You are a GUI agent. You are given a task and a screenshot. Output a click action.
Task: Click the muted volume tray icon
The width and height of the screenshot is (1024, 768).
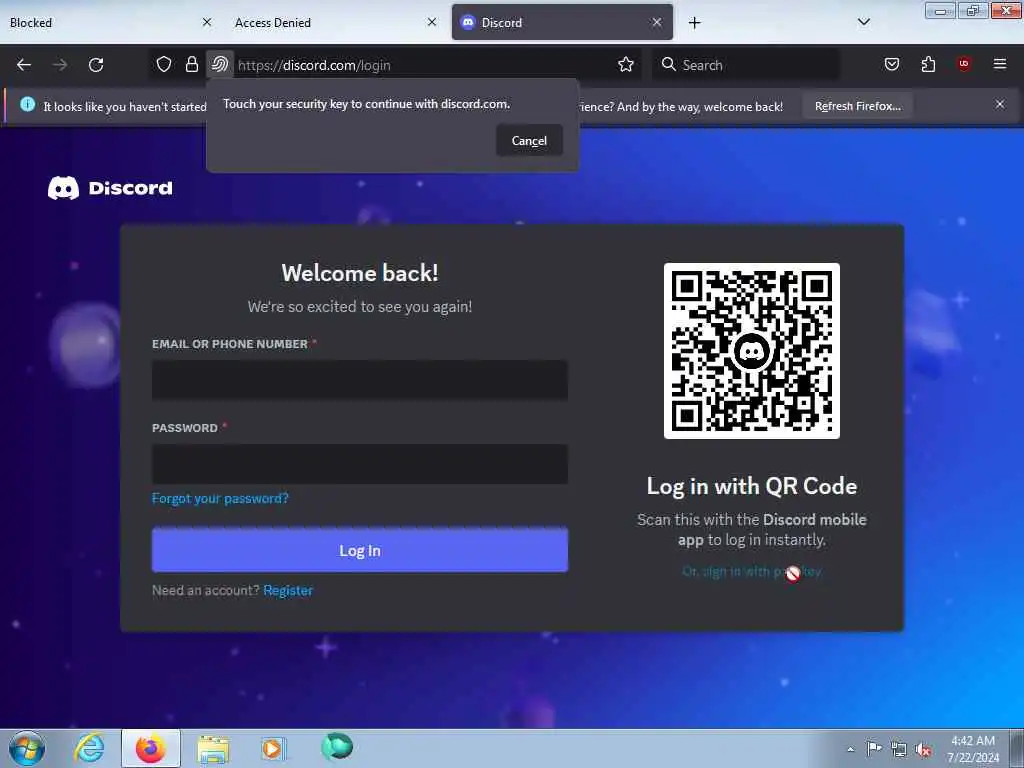click(x=923, y=749)
